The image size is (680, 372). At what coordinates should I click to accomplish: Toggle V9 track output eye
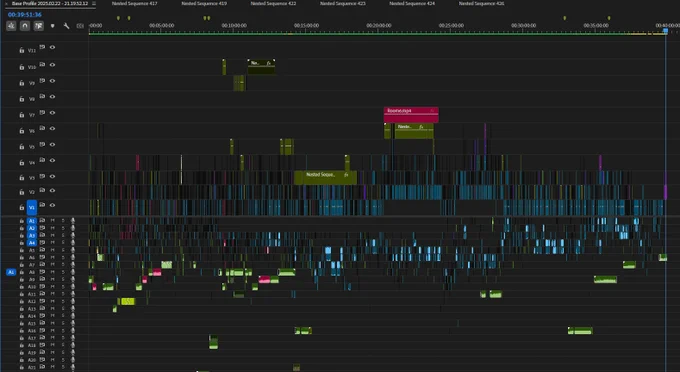pos(52,81)
